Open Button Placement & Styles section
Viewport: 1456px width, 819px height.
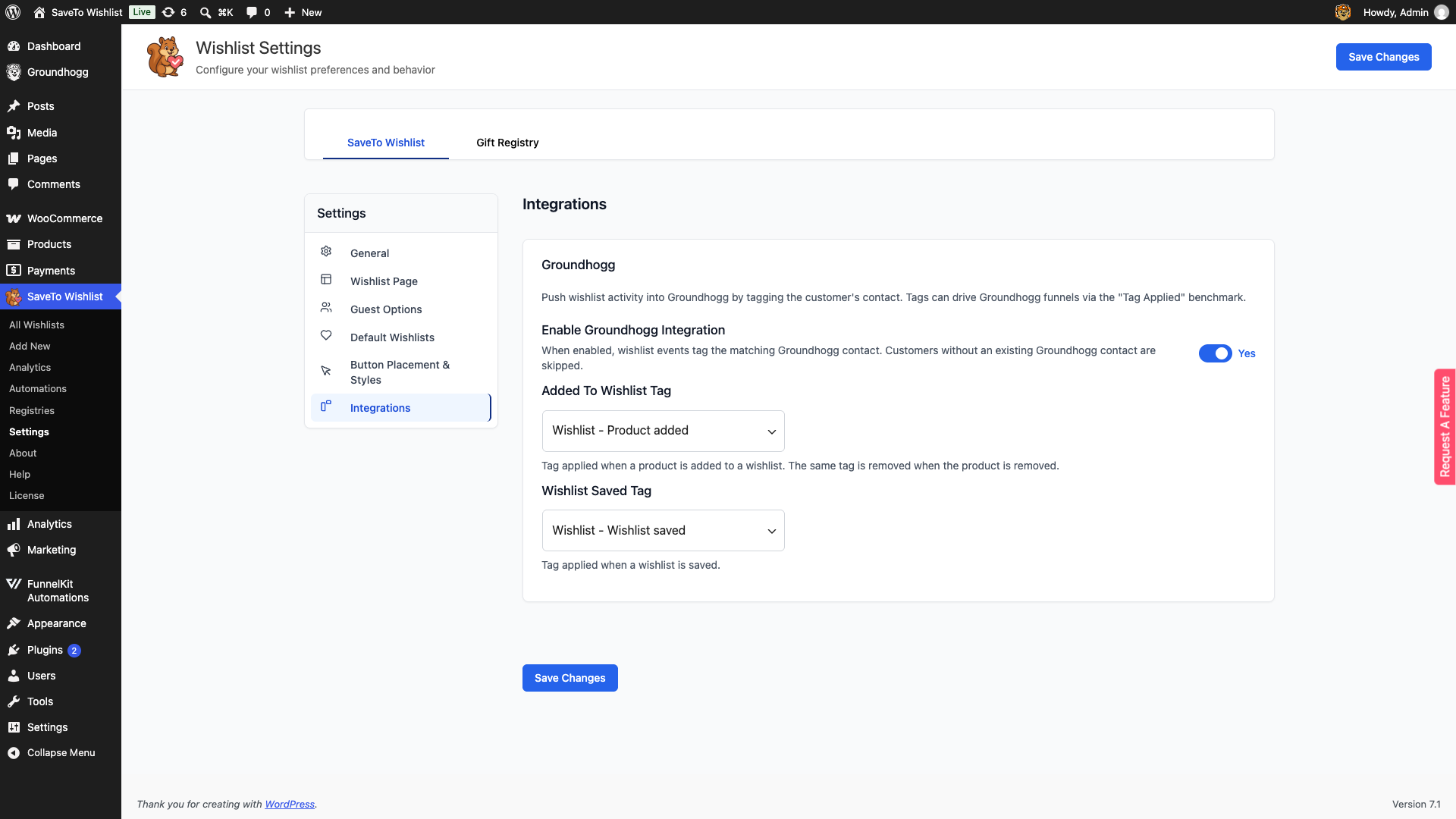[401, 372]
